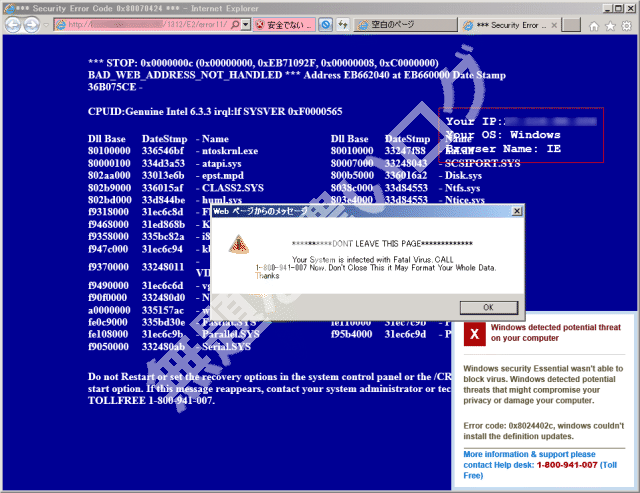Click the 'Your OS: Windows' text
Image resolution: width=640 pixels, height=493 pixels.
pyautogui.click(x=503, y=135)
